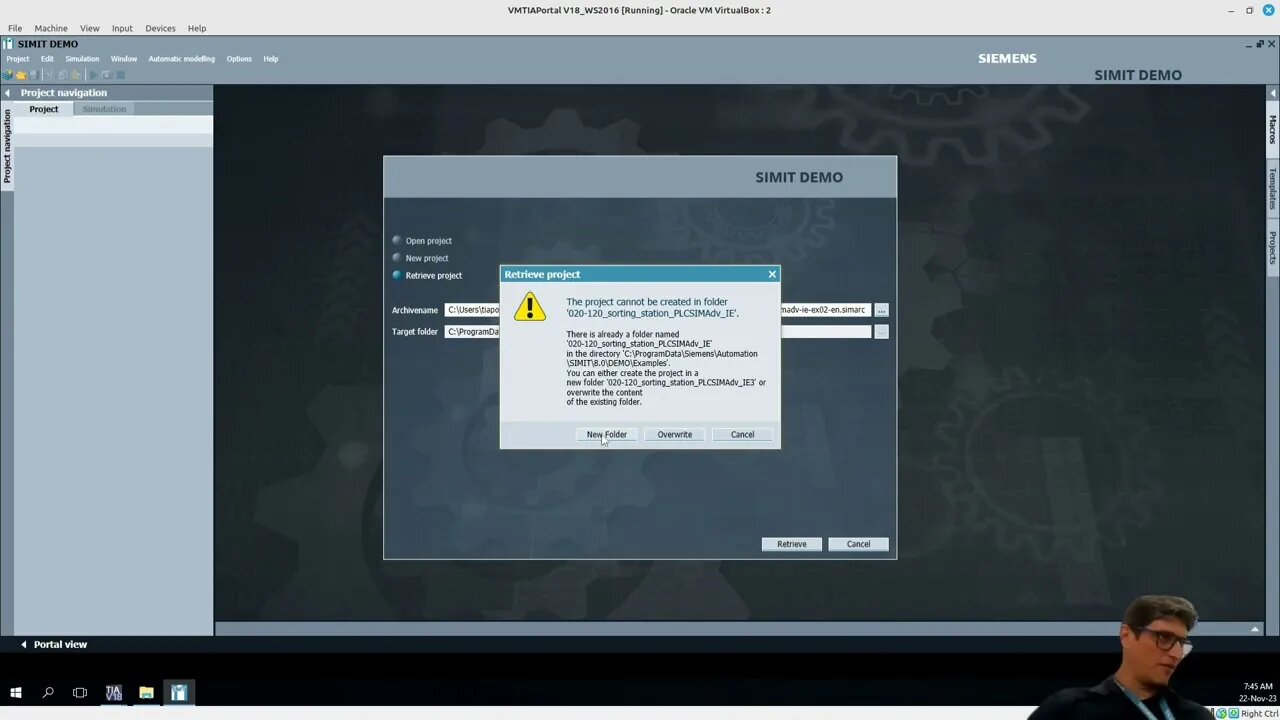Image resolution: width=1280 pixels, height=720 pixels.
Task: Expand the bottom panel arrow at right
Action: click(1255, 629)
